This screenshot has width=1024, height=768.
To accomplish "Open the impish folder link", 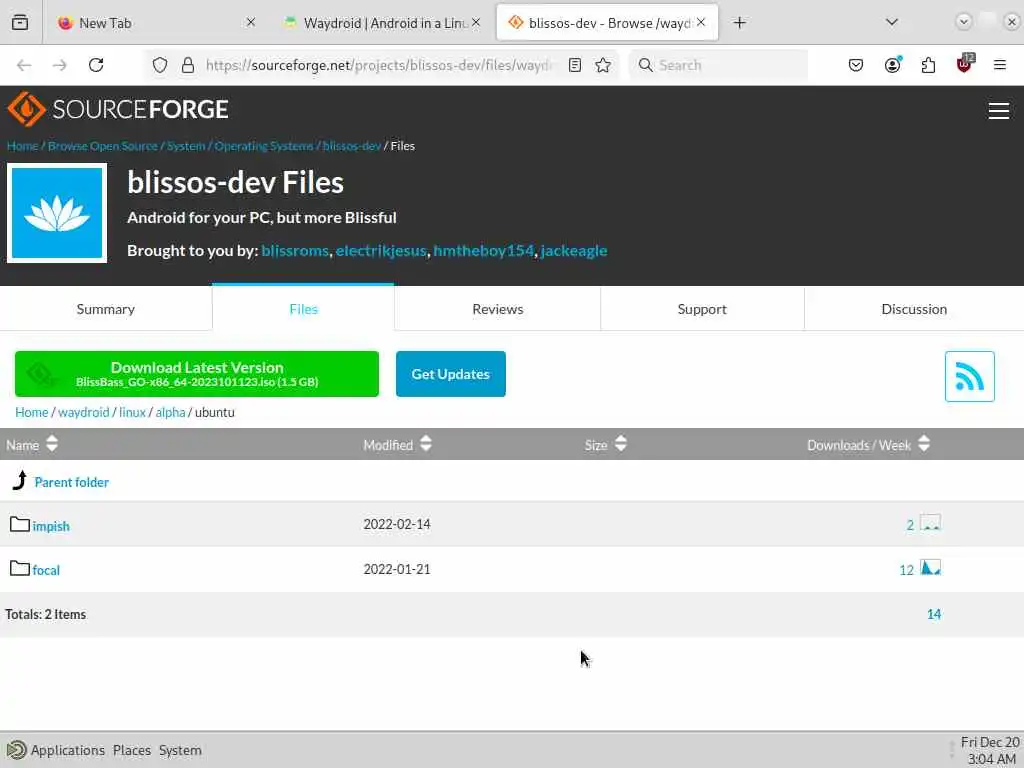I will pyautogui.click(x=51, y=526).
